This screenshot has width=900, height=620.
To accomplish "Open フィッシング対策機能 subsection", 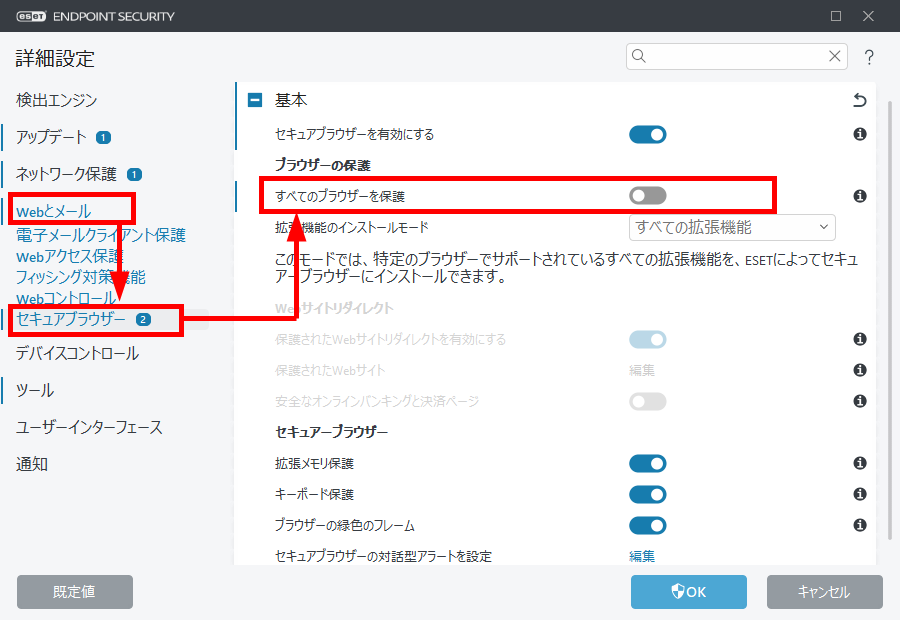I will click(x=80, y=277).
